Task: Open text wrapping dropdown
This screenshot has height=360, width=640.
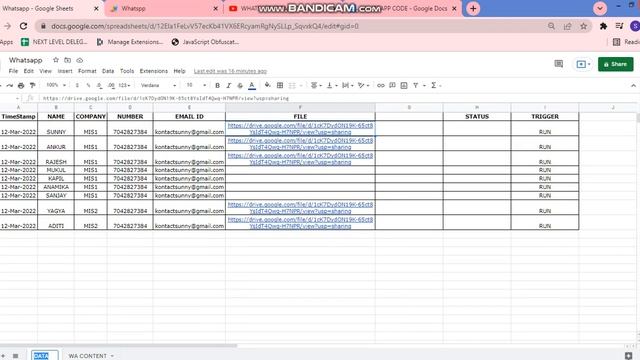Action: click(347, 85)
